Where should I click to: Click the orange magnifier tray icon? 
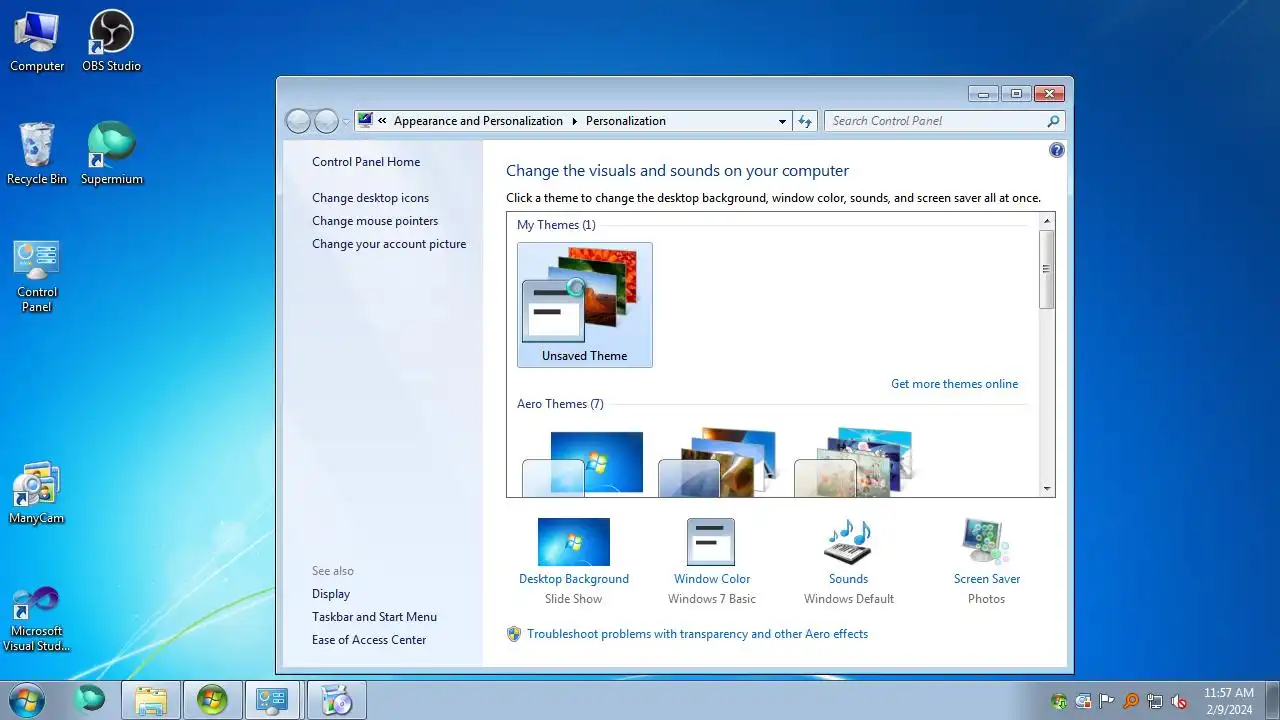[1131, 701]
